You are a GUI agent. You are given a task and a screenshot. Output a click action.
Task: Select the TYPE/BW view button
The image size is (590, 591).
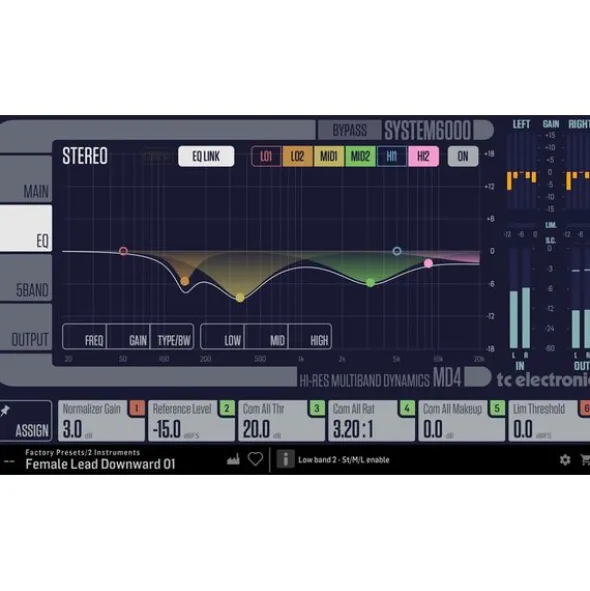(172, 336)
